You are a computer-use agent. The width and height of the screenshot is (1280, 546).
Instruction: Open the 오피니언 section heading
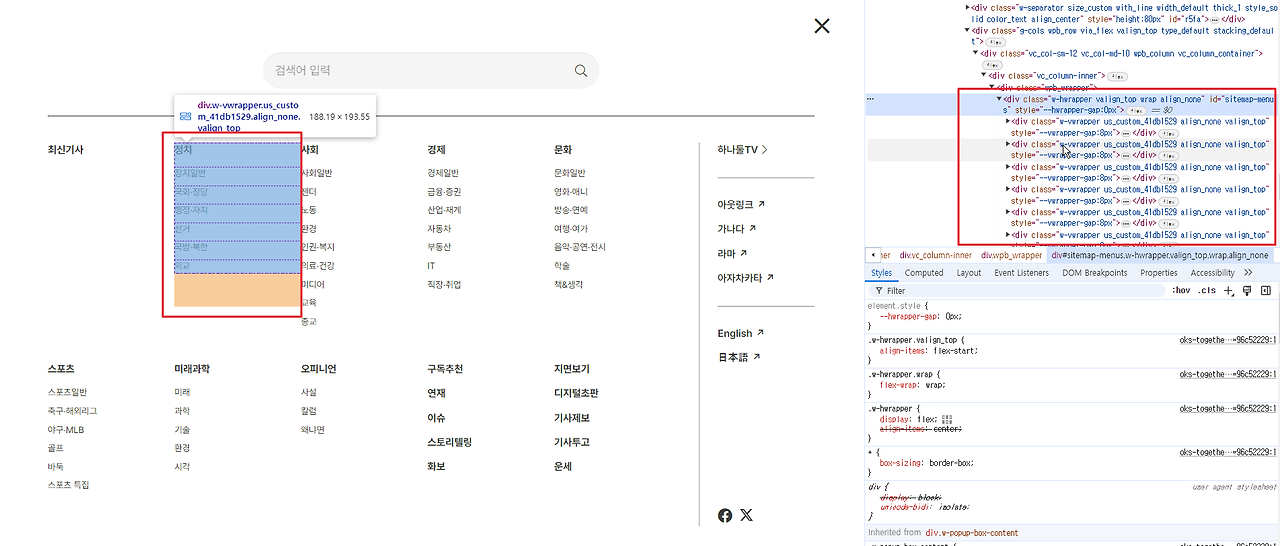click(319, 369)
